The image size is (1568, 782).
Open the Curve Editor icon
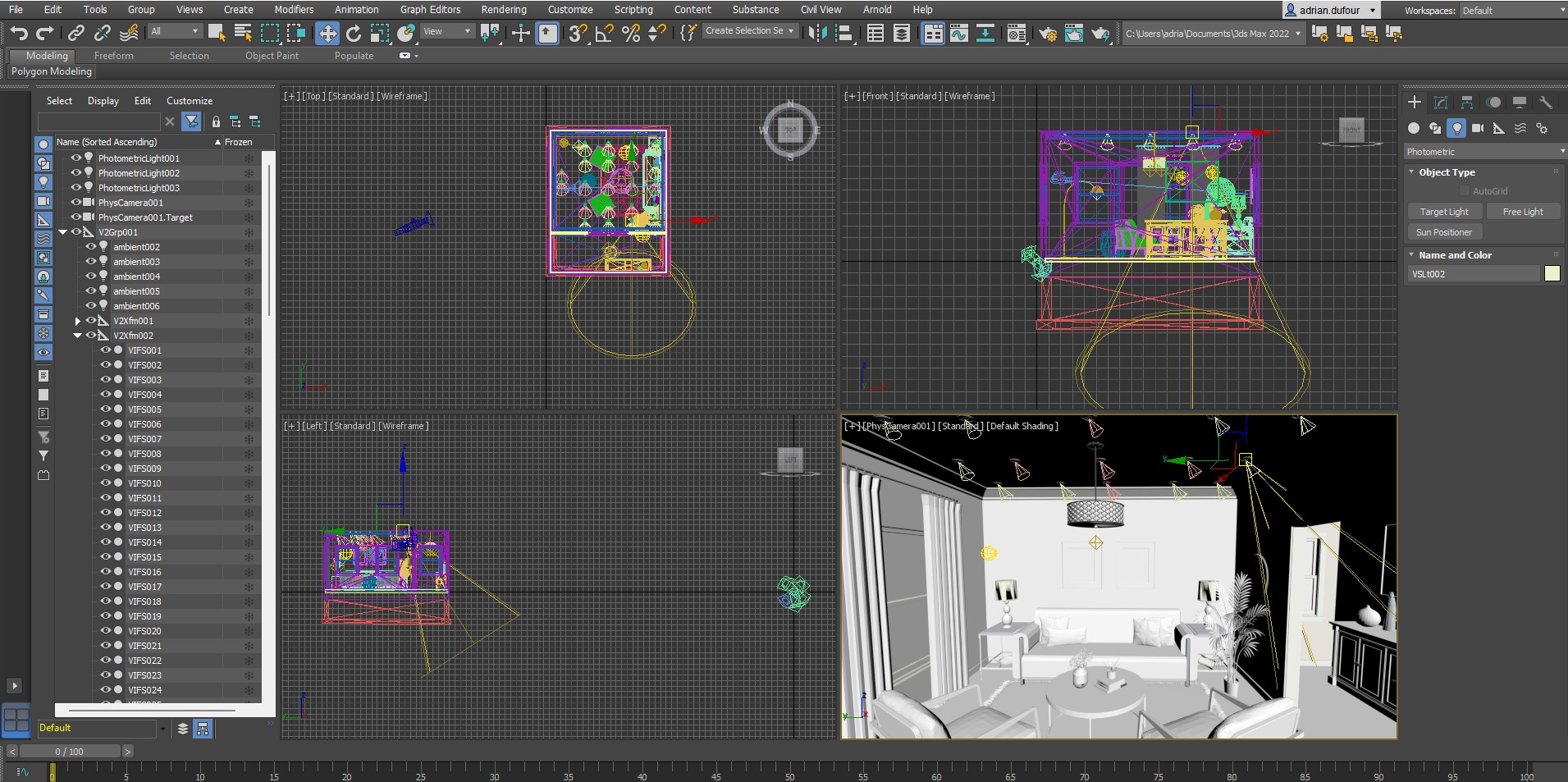coord(959,34)
